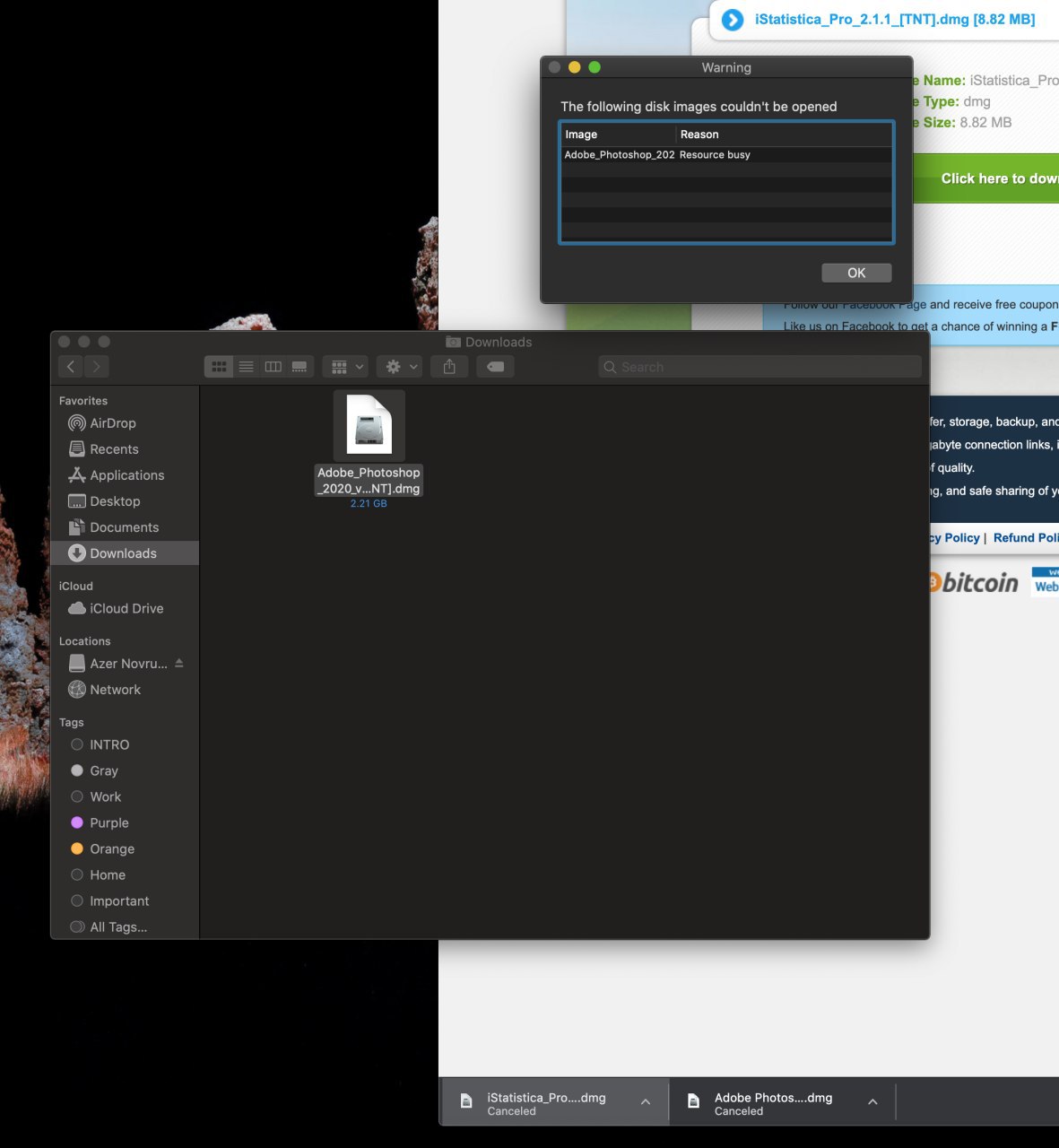Screen dimensions: 1059x1148
Task: Expand options for iStatistica_Pro download
Action: click(x=646, y=1102)
